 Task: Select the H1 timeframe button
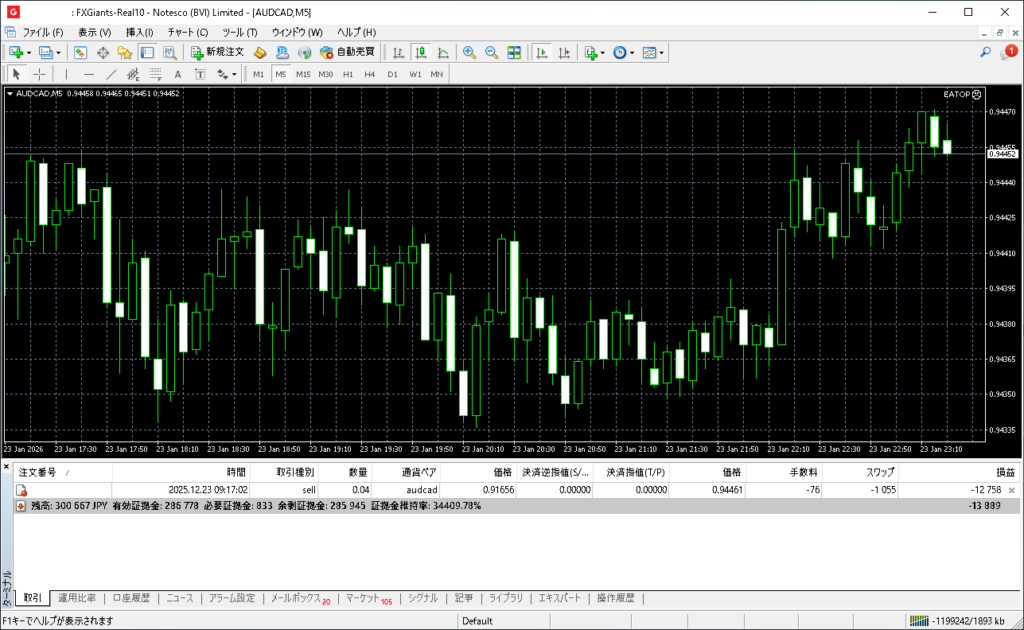click(348, 74)
